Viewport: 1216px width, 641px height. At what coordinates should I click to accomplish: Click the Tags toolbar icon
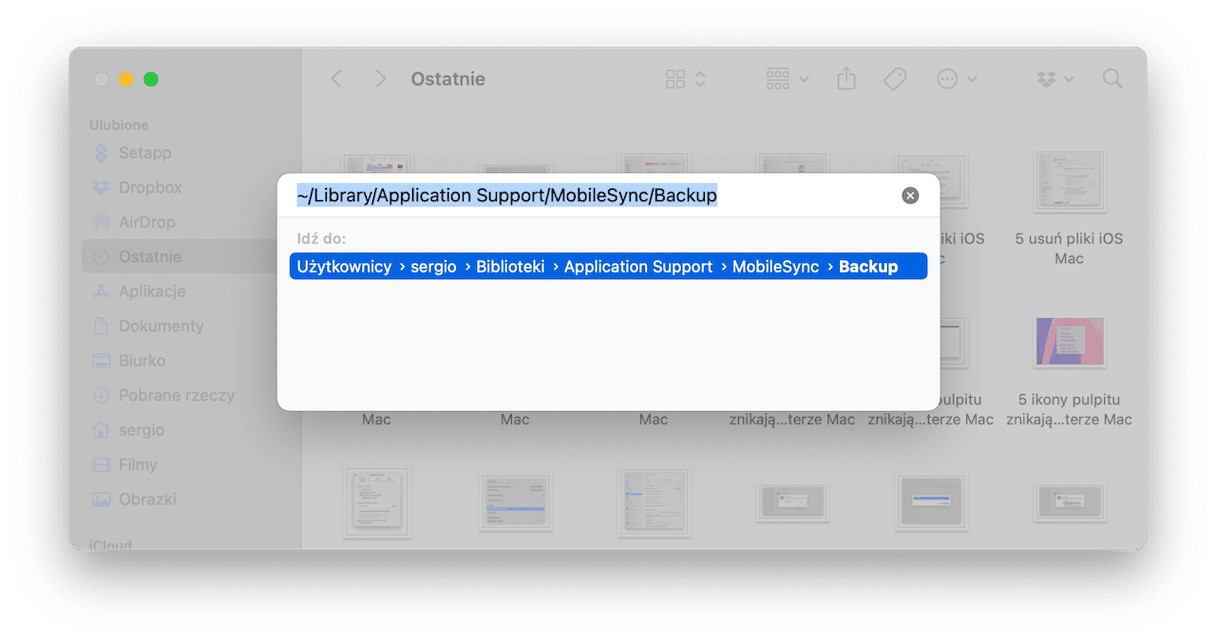coord(895,79)
